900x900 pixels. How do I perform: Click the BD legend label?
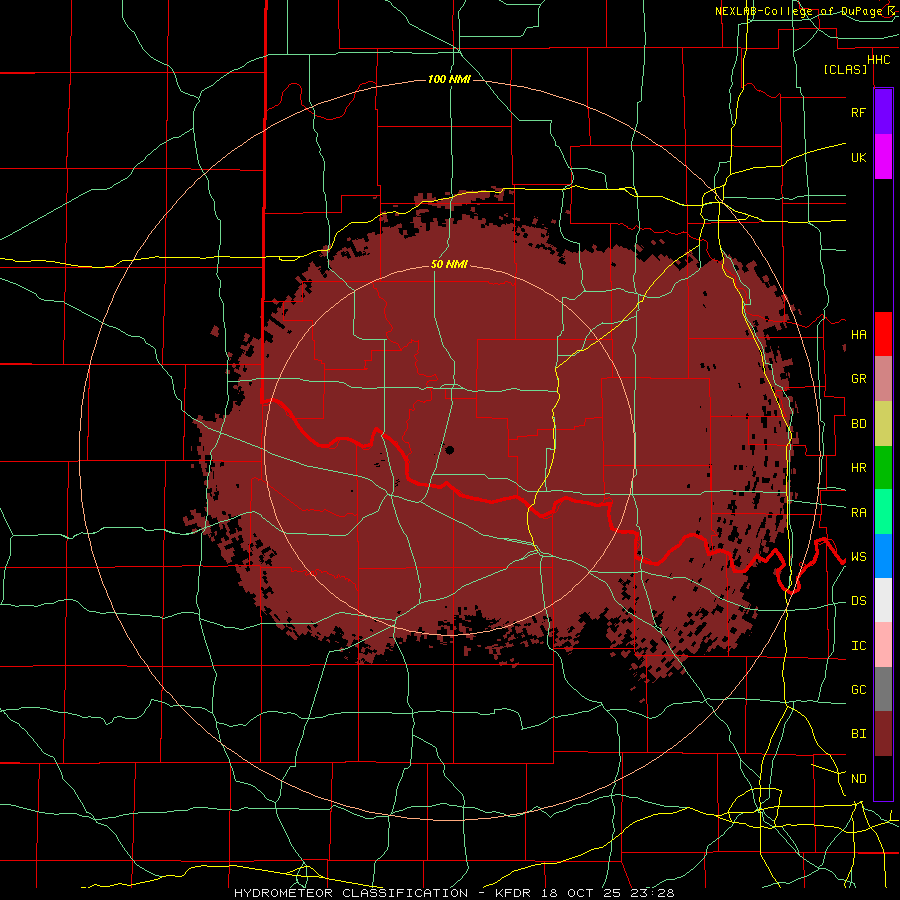tap(858, 424)
